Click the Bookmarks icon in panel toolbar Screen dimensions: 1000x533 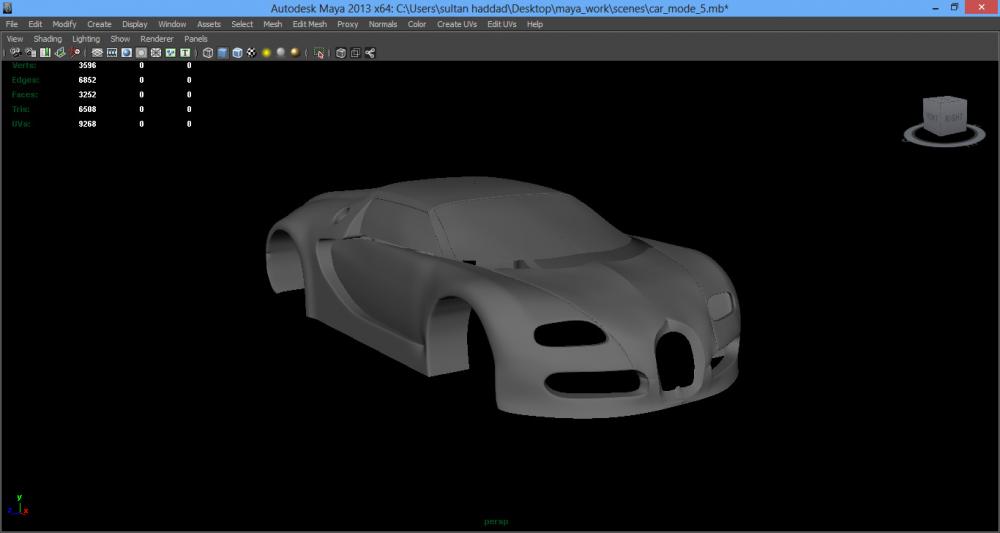(45, 53)
